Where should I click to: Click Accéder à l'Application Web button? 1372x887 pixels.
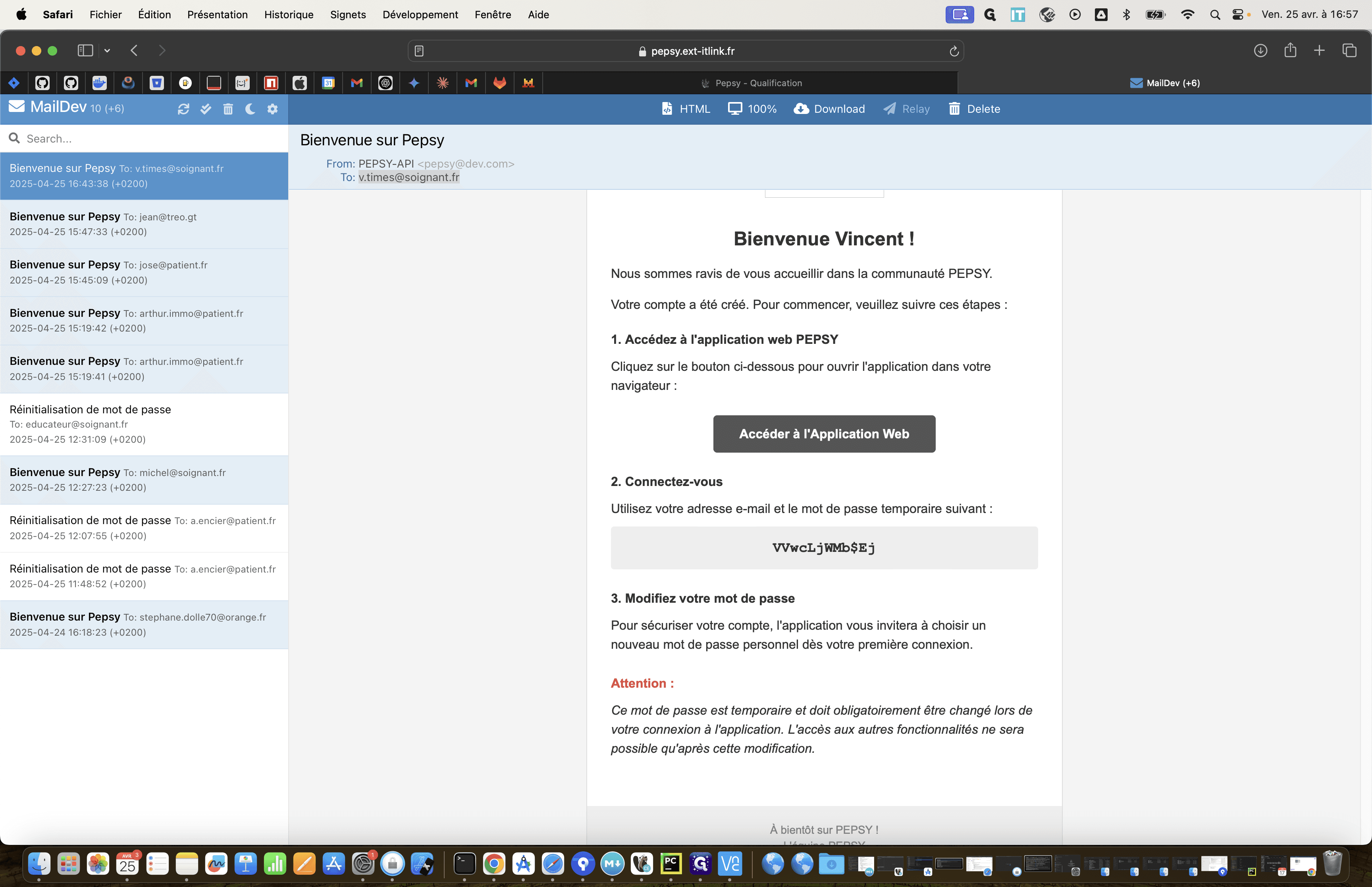(x=824, y=434)
